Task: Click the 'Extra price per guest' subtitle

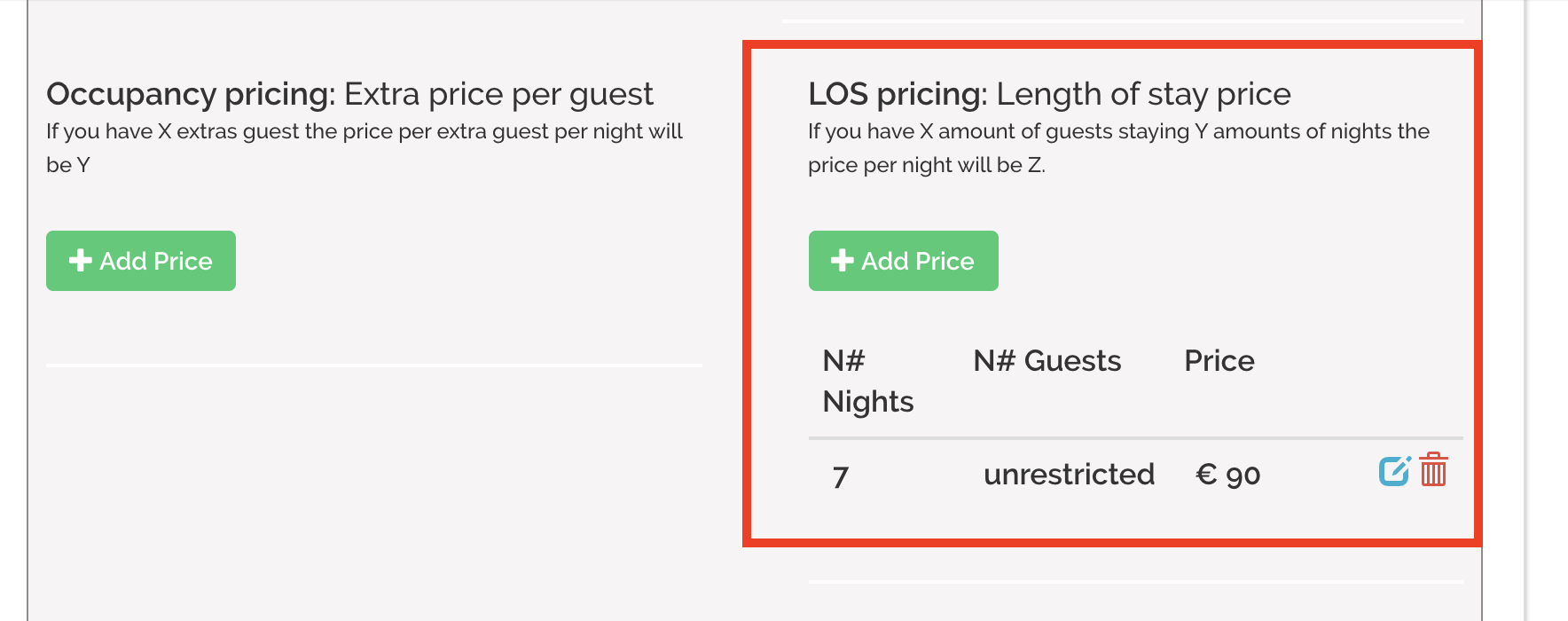Action: [498, 94]
